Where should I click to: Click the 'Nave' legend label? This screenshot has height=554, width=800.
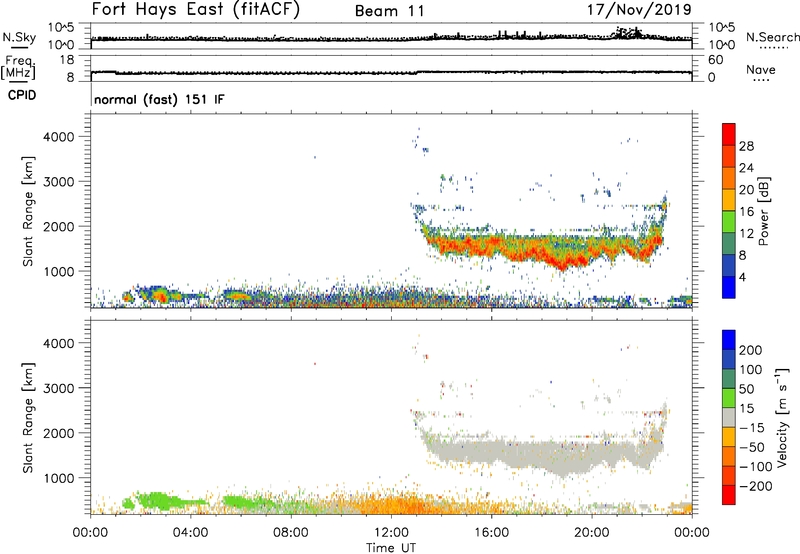[761, 69]
